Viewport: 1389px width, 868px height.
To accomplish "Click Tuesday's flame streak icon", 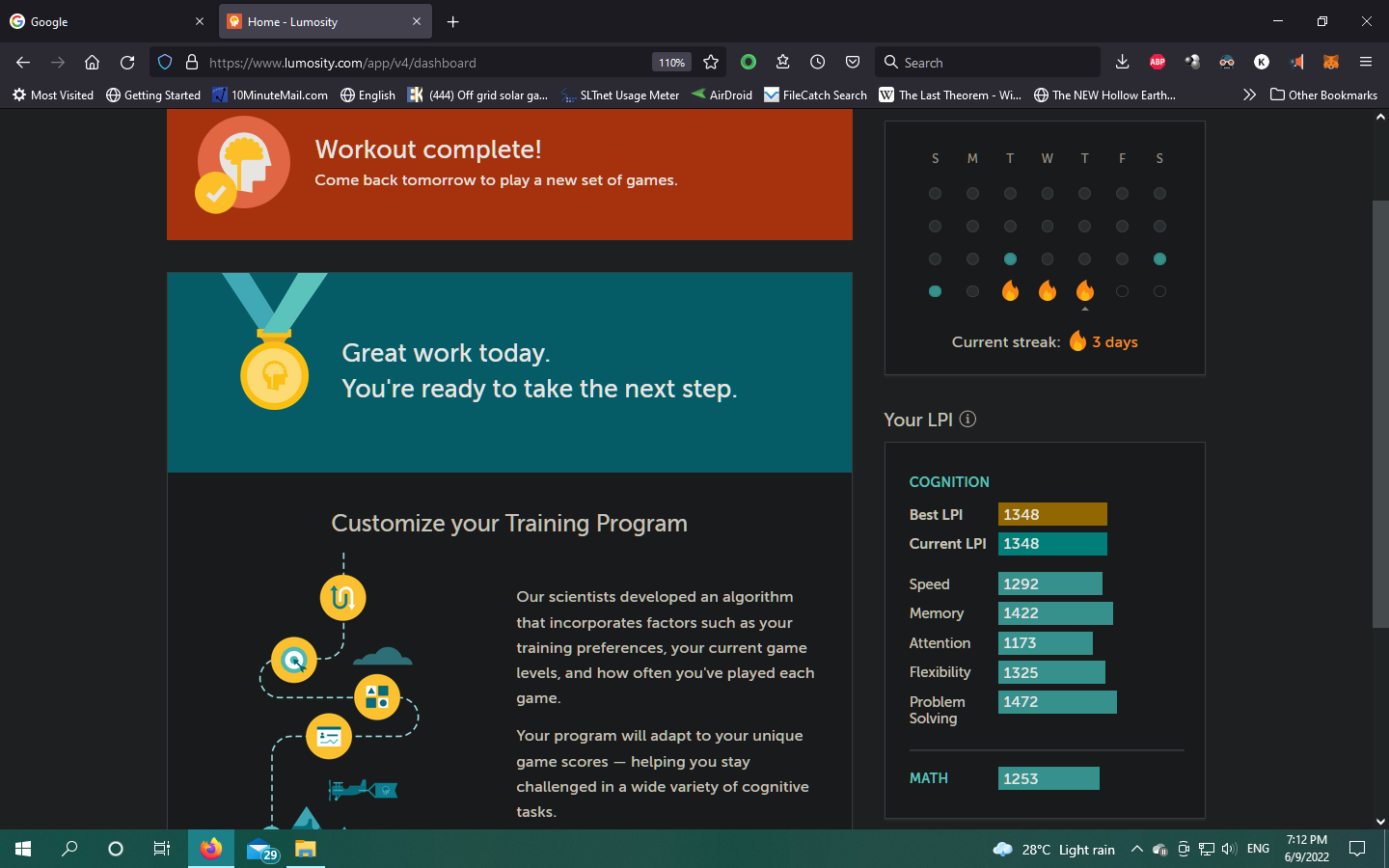I will coord(1010,290).
